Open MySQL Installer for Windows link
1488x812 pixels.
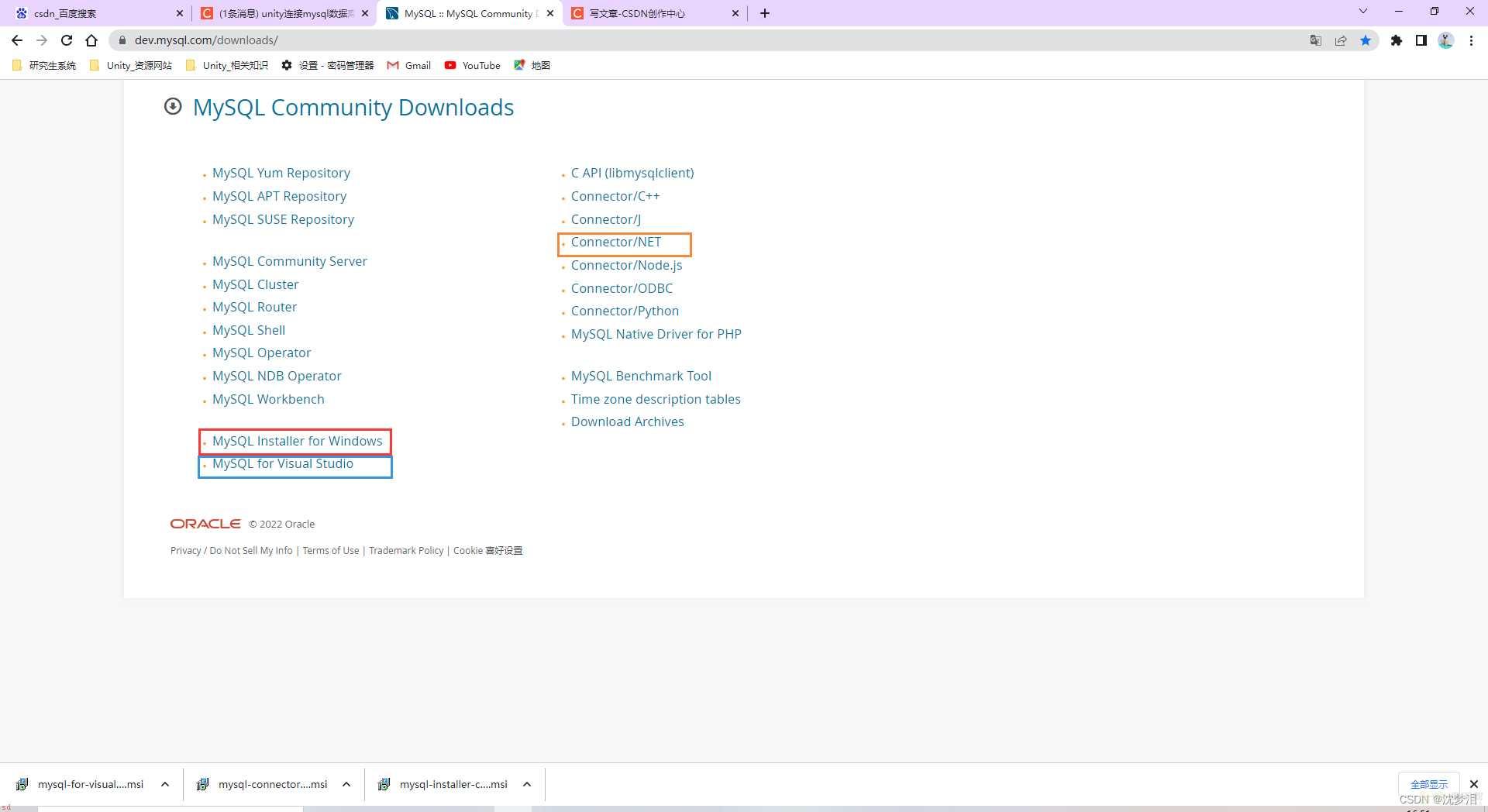pyautogui.click(x=297, y=441)
